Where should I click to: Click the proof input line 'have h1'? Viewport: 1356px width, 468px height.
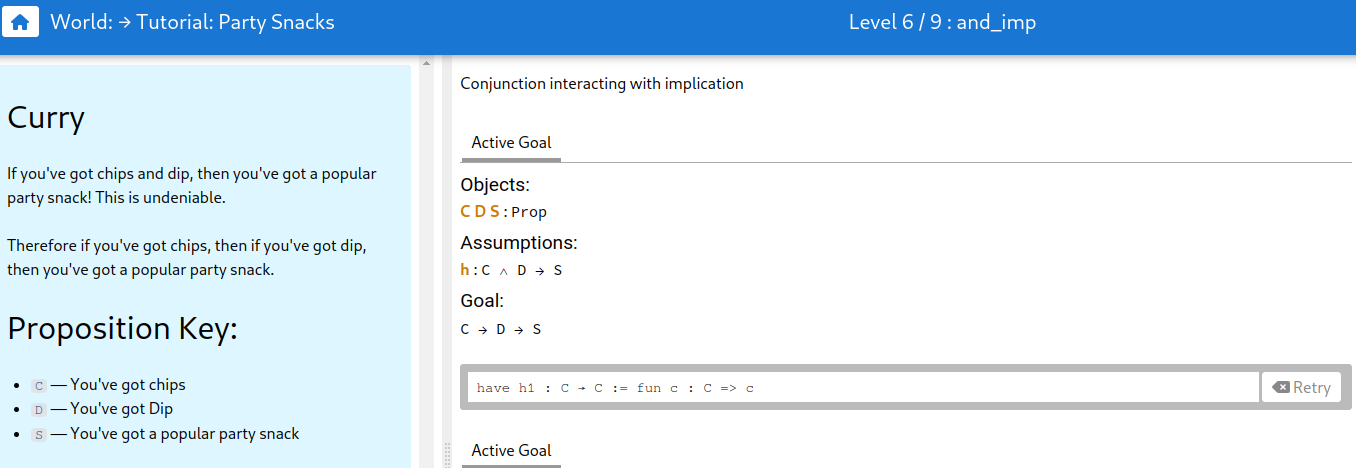[x=863, y=388]
